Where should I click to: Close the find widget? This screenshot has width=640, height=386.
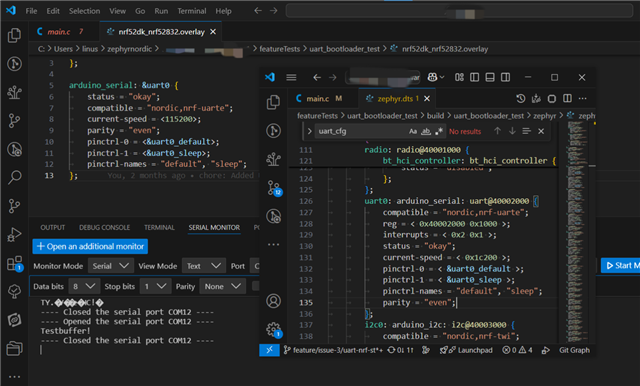tap(541, 131)
